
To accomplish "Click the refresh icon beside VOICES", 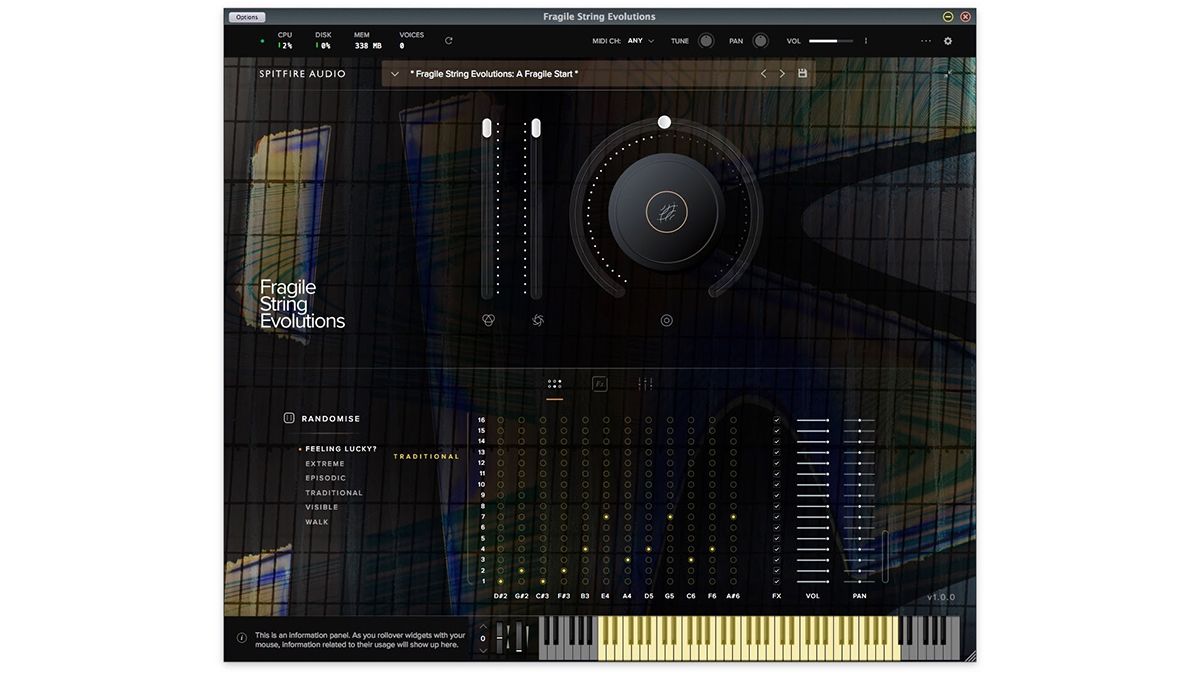I will [448, 41].
